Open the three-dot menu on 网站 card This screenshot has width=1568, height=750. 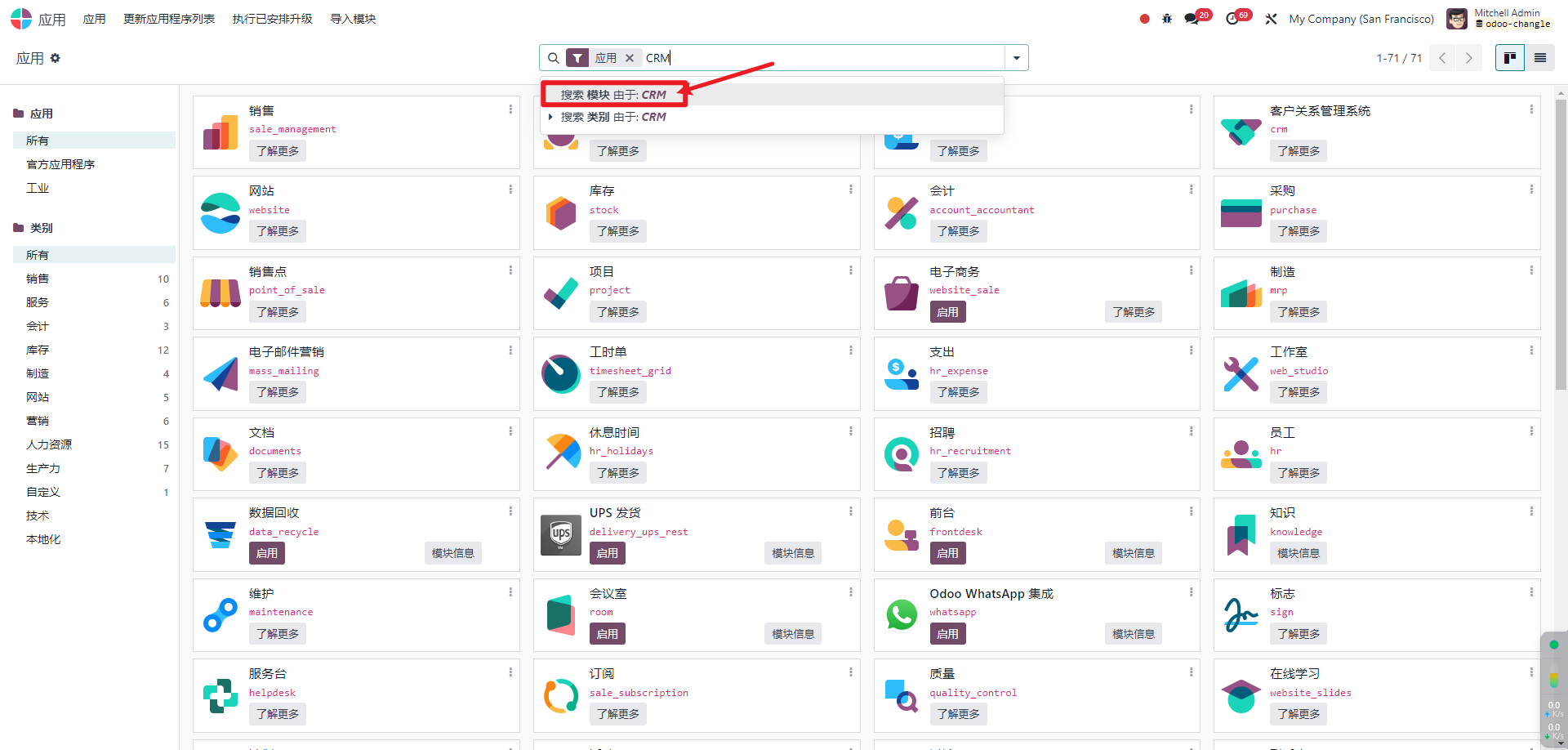510,189
